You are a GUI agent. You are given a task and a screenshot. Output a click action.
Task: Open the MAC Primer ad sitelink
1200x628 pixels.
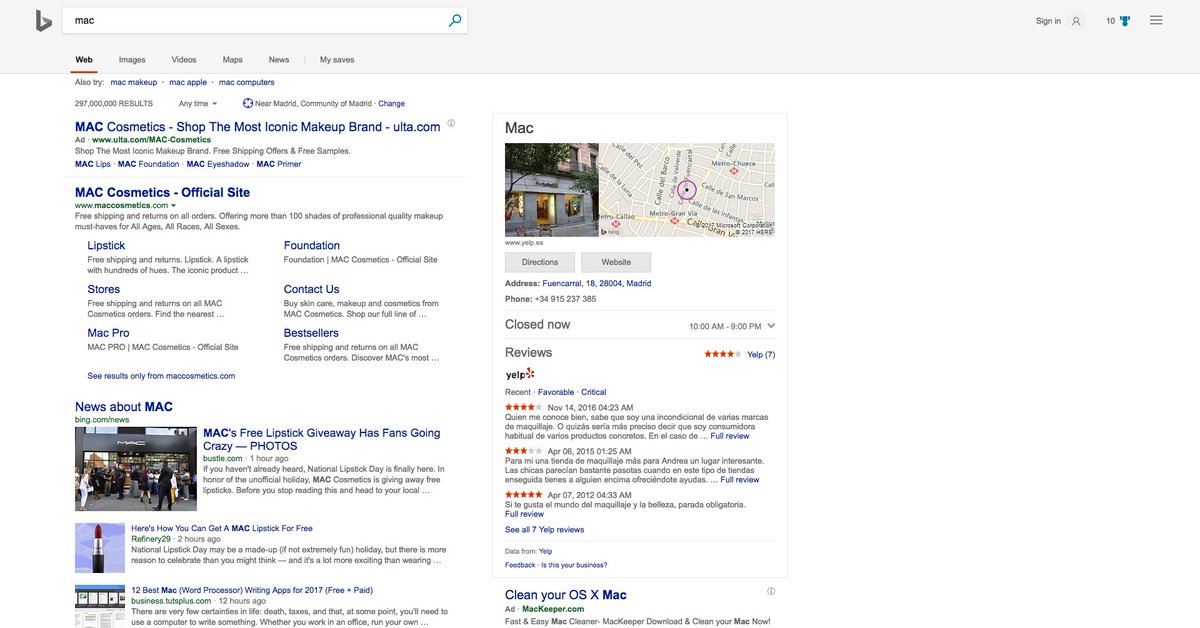(x=279, y=164)
